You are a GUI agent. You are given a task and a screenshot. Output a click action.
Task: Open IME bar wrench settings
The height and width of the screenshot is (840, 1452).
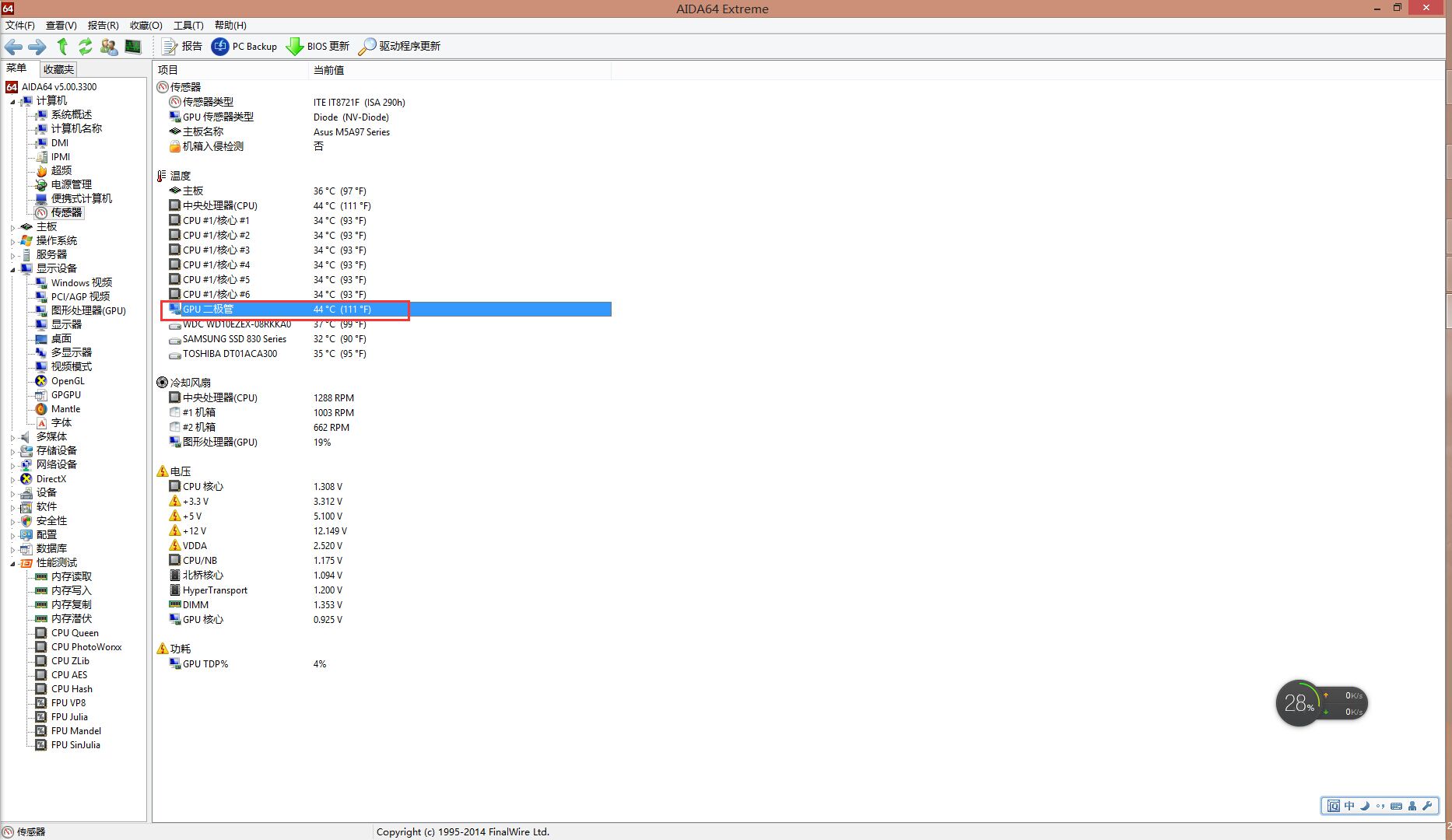(1427, 806)
